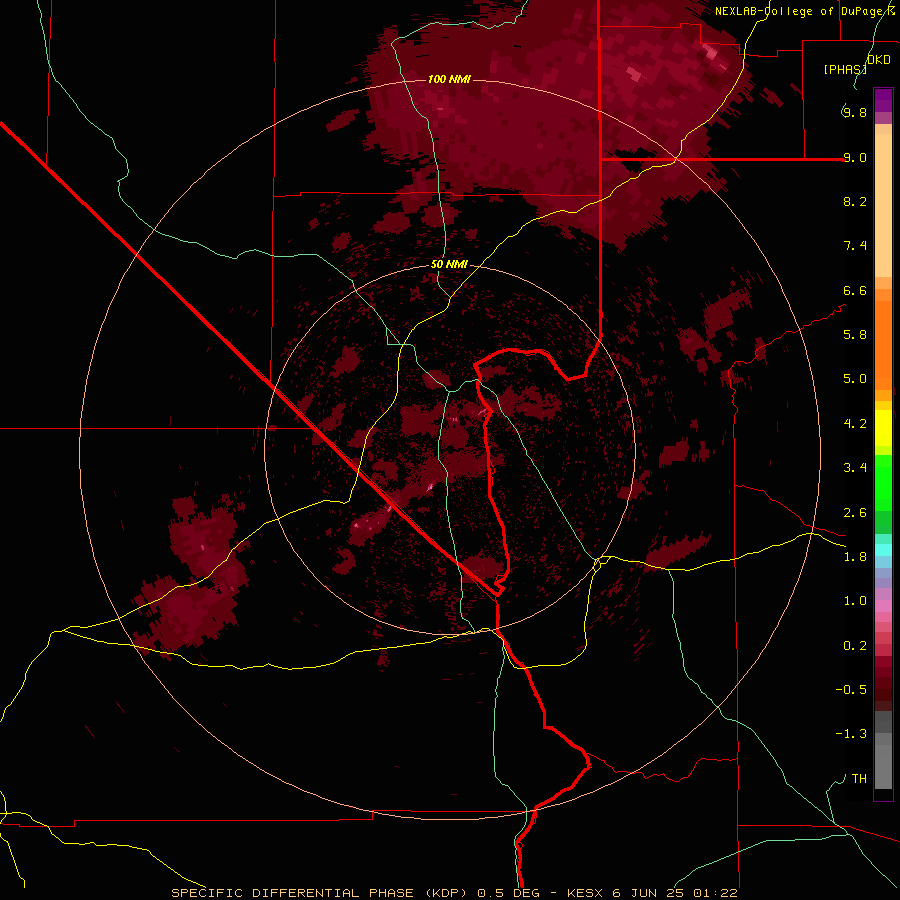Click the TH threshold label
The height and width of the screenshot is (900, 900).
pos(859,779)
